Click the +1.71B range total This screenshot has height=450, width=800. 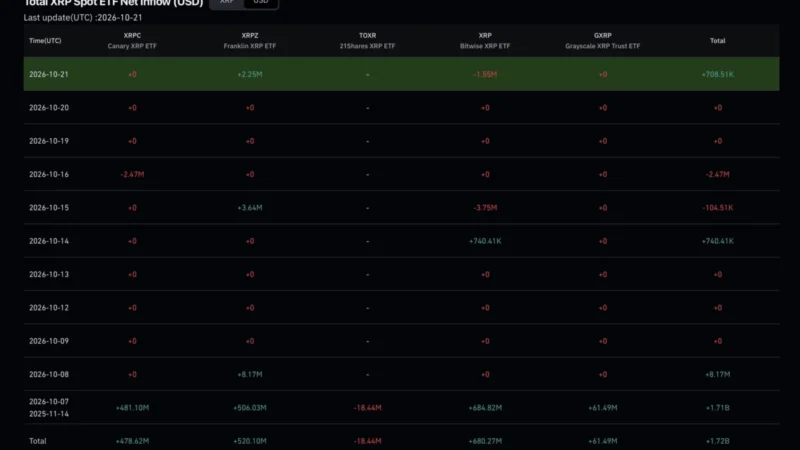point(717,408)
